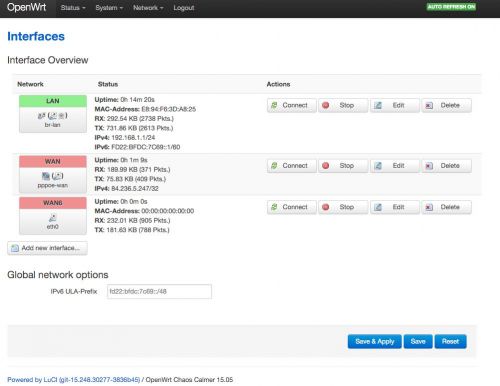Click the red stop icon in WAN row

pyautogui.click(x=326, y=166)
